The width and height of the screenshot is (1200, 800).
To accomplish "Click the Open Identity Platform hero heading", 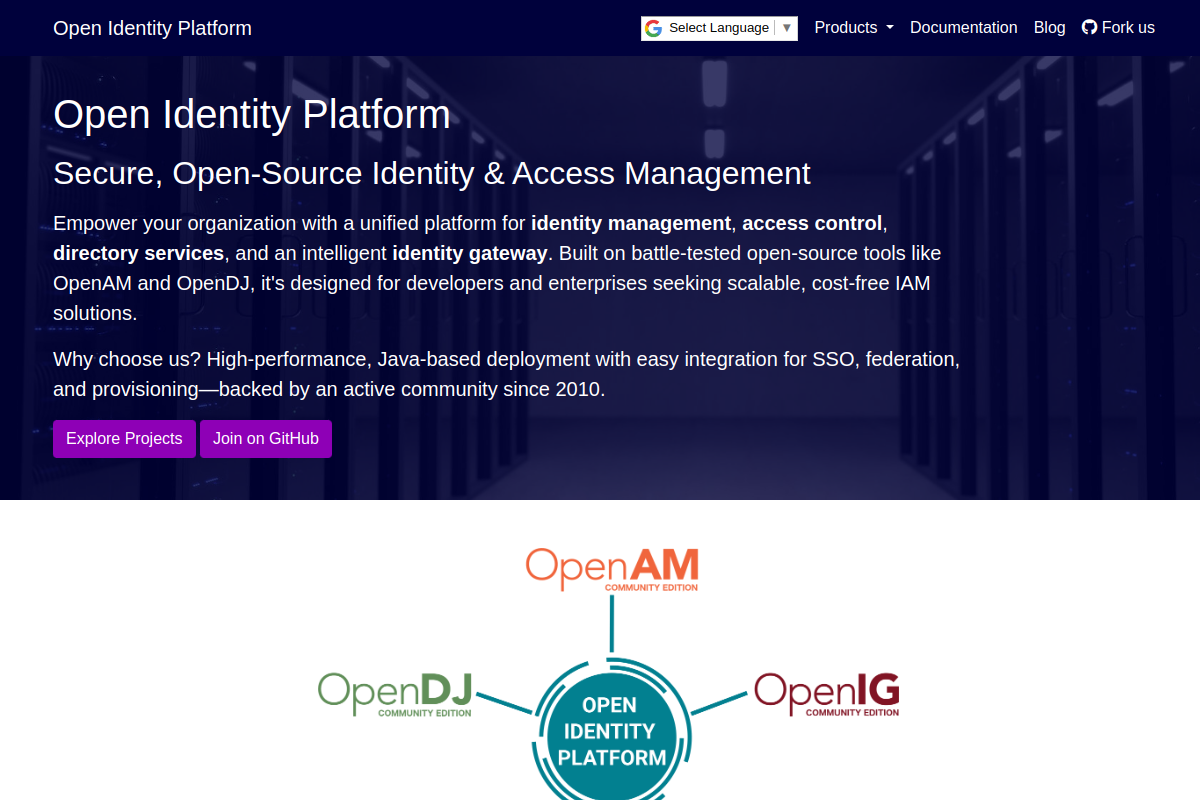I will (252, 114).
